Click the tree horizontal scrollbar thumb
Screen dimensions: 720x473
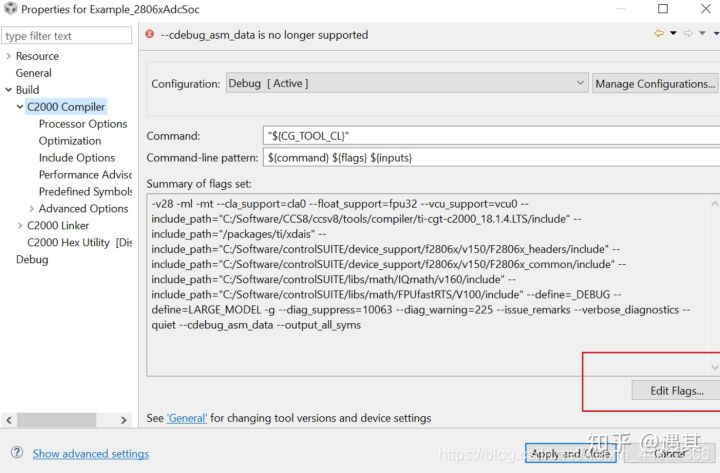click(56, 420)
